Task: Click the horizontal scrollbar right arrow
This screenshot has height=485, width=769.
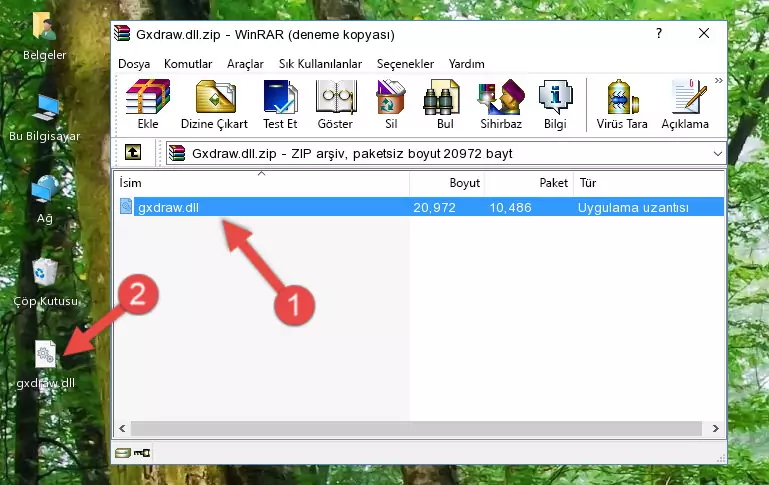Action: click(x=716, y=428)
